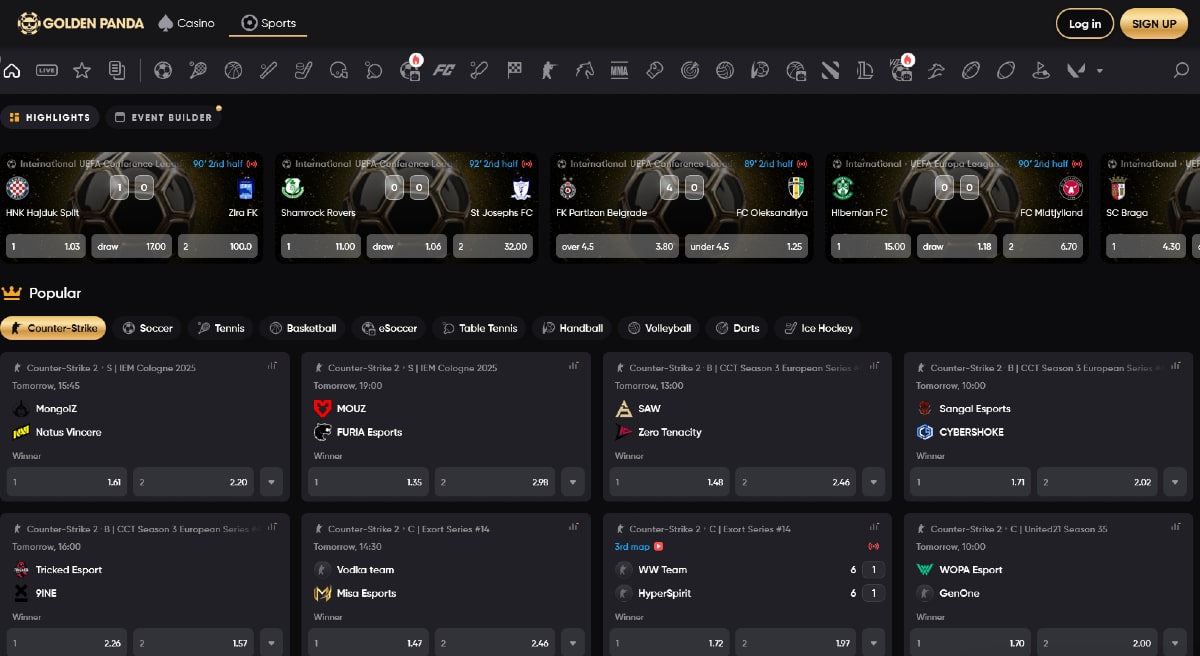Bet on FURIA Esports at 2.98
Screen dimensions: 1200x656
[495, 482]
